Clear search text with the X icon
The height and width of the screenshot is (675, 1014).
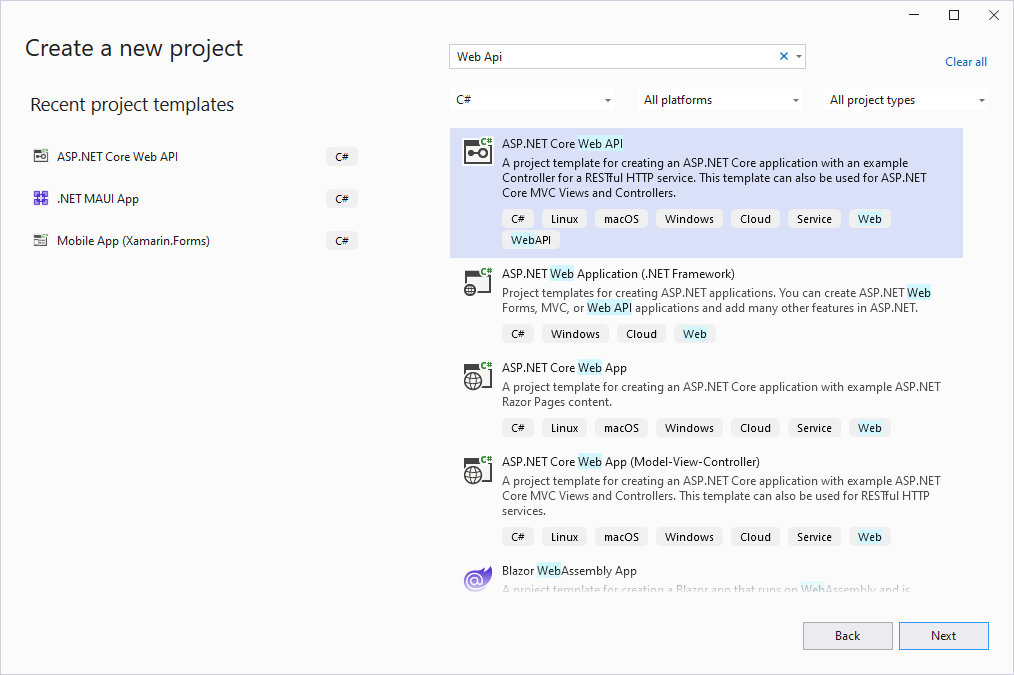[784, 57]
